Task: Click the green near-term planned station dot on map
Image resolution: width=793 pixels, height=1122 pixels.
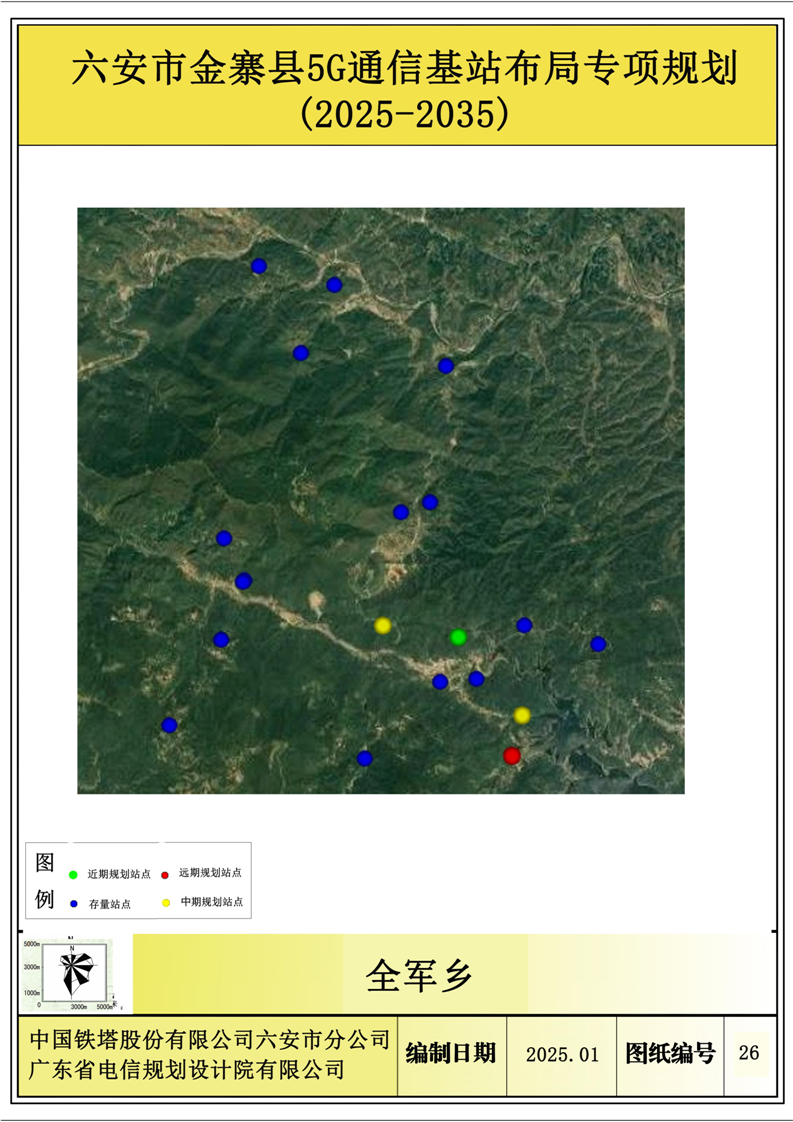Action: tap(458, 637)
